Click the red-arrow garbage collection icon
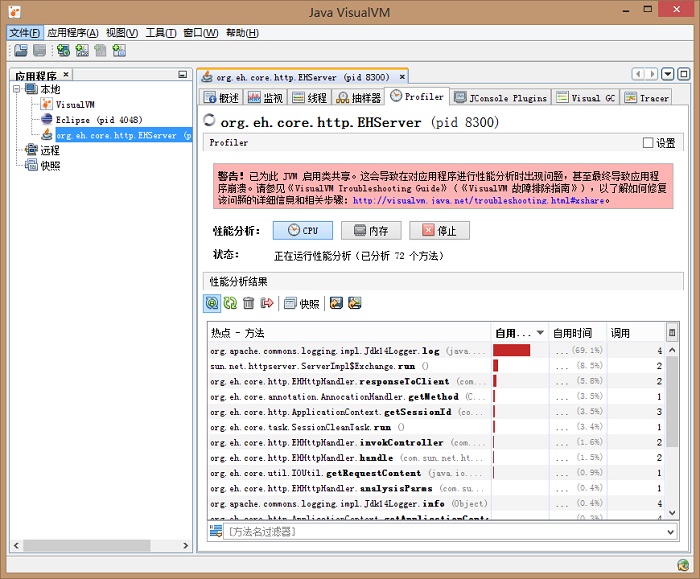This screenshot has width=700, height=579. 267,303
